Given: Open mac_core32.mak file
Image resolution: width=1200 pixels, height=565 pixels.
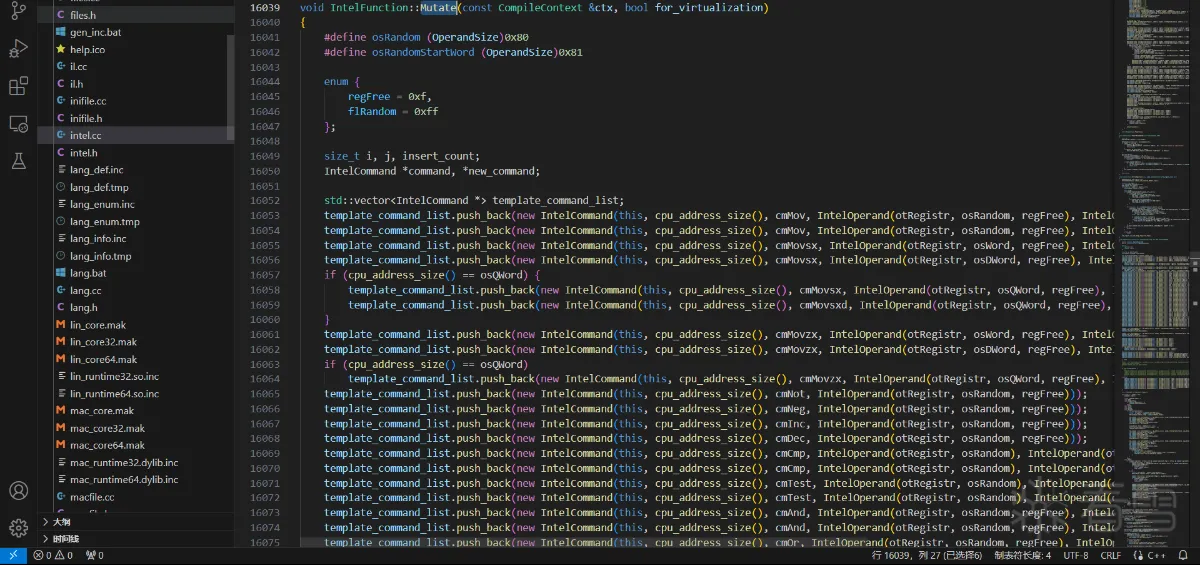Looking at the screenshot, I should tap(136, 428).
